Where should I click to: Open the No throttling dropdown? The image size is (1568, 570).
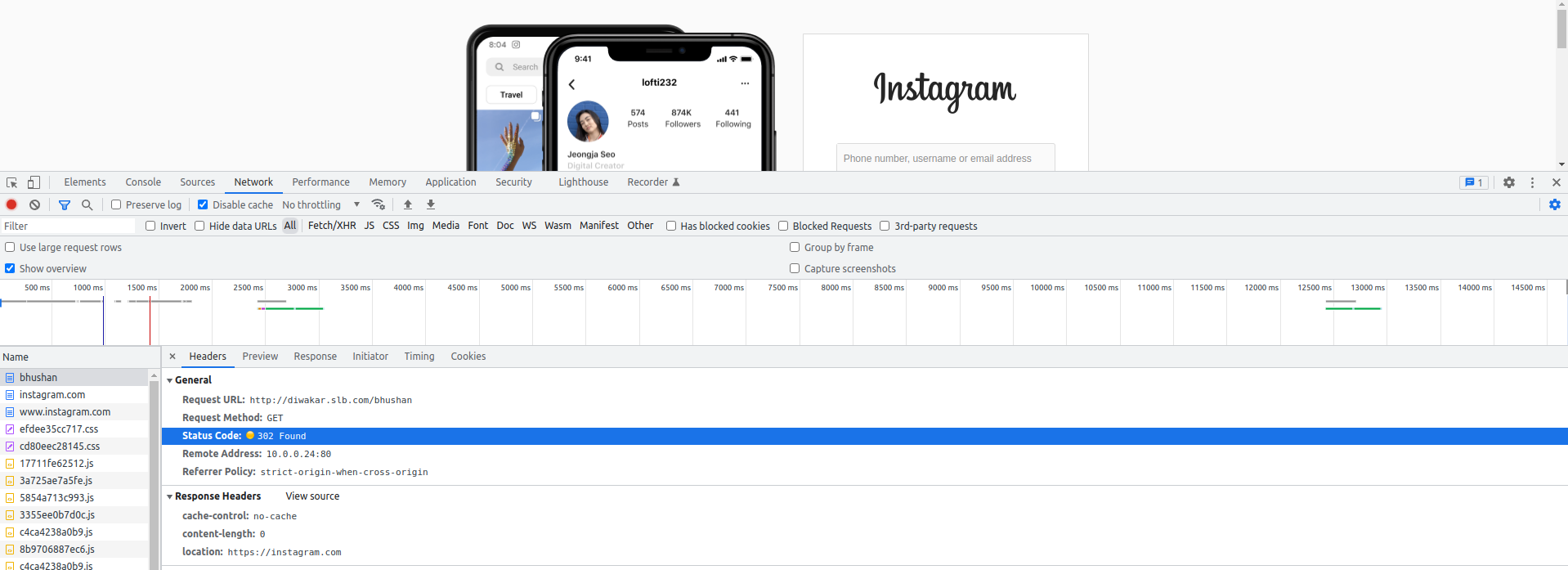tap(321, 204)
